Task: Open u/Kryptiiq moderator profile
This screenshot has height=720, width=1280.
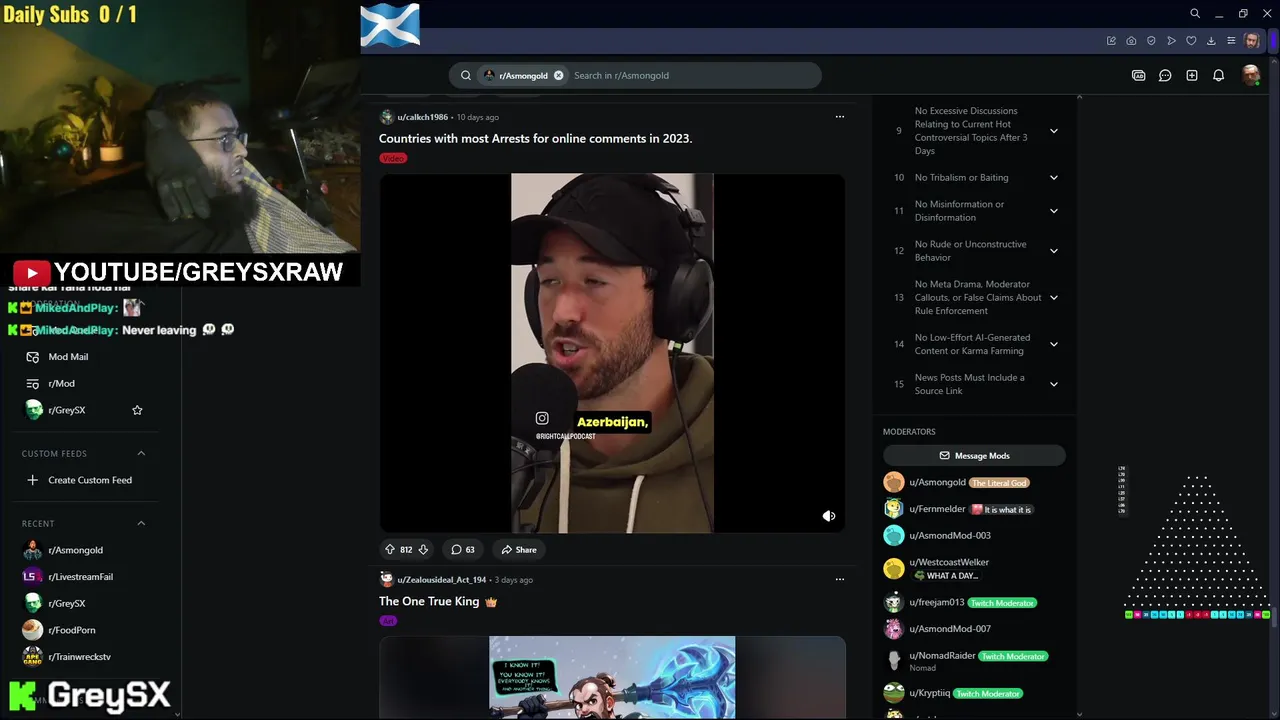Action: 930,693
